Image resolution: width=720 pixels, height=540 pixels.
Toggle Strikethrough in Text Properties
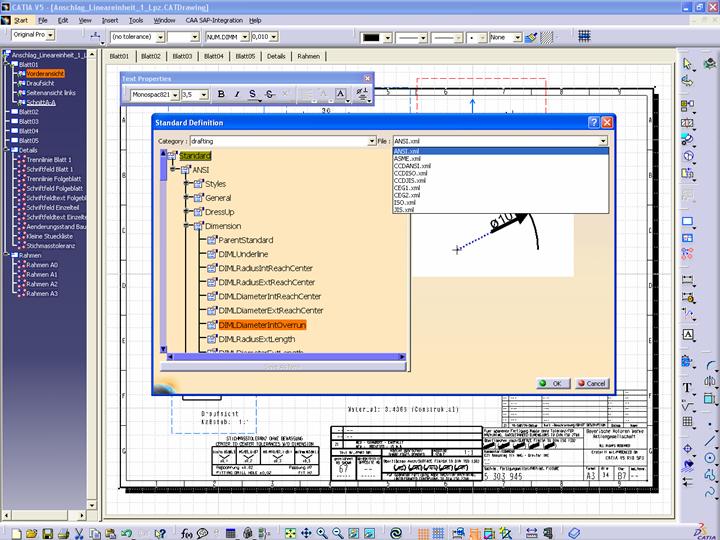(270, 94)
